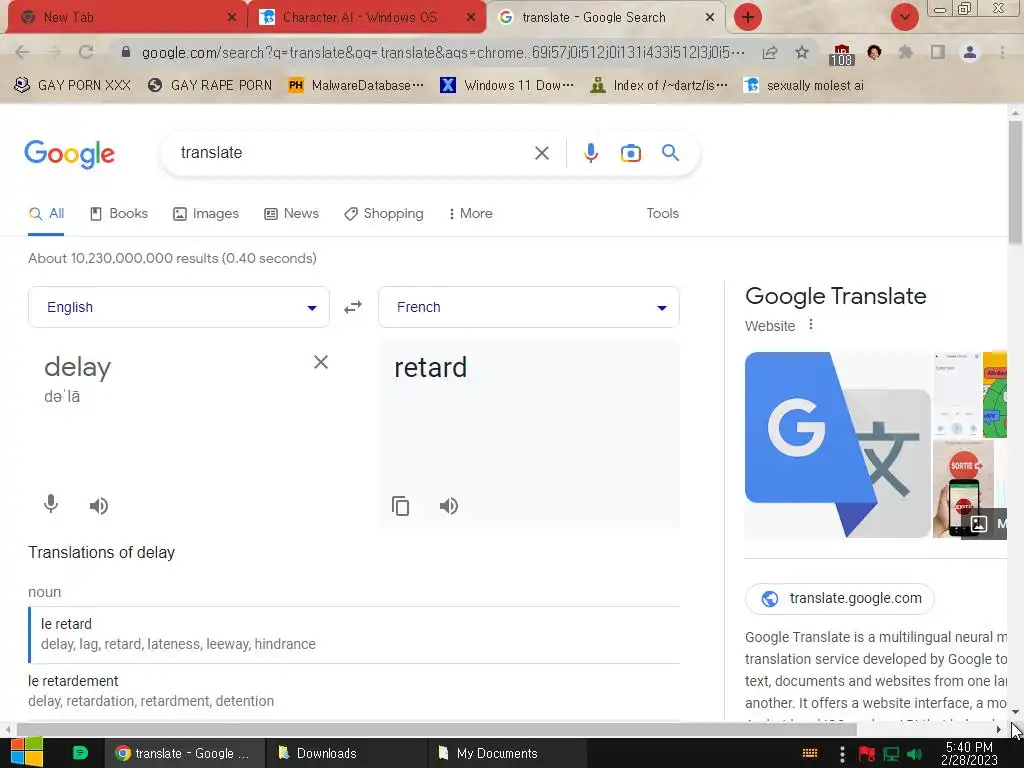Go back to previous page
The image size is (1024, 768).
pos(22,52)
